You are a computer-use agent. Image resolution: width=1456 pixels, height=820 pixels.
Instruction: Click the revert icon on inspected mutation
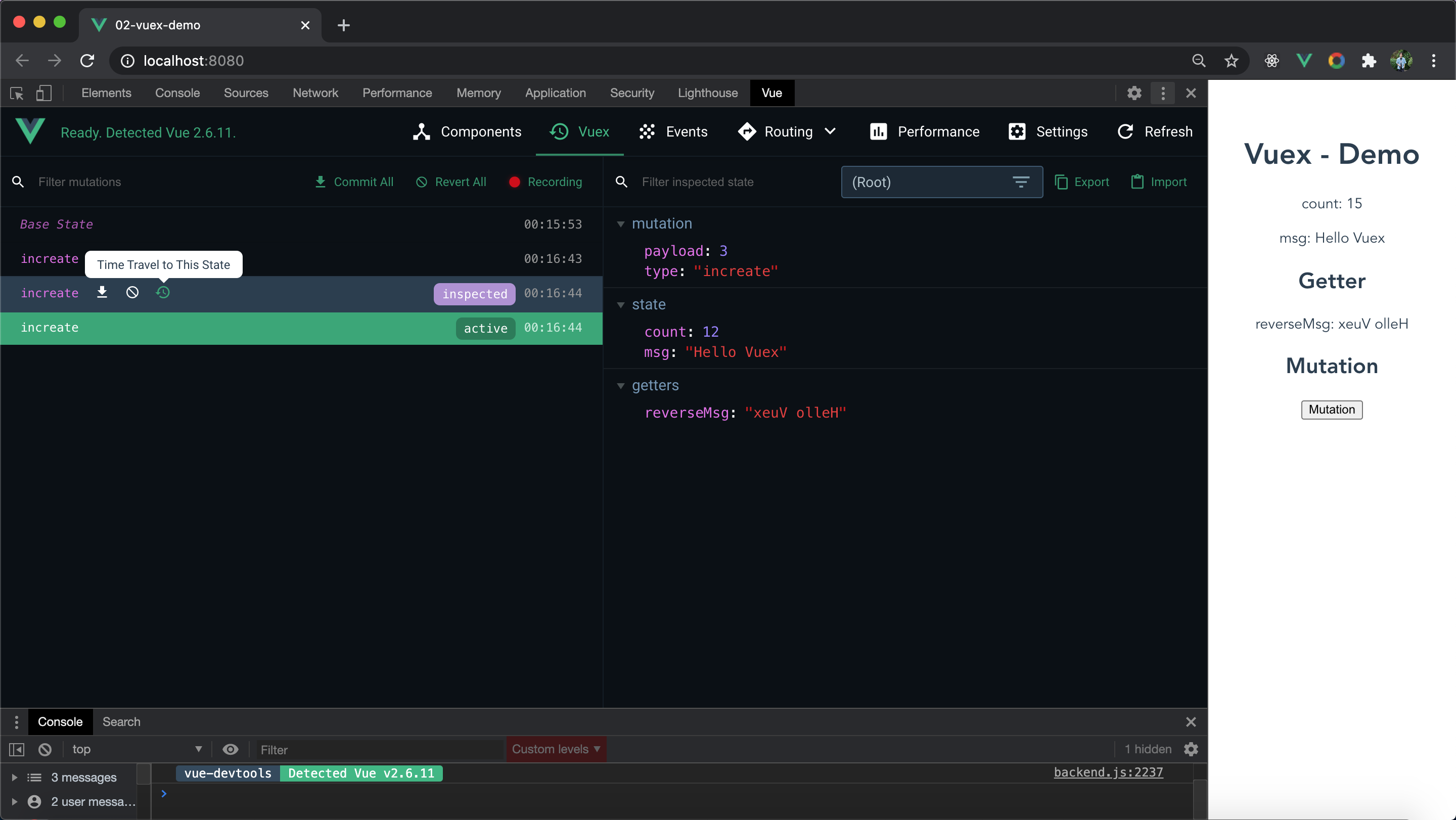(x=132, y=293)
